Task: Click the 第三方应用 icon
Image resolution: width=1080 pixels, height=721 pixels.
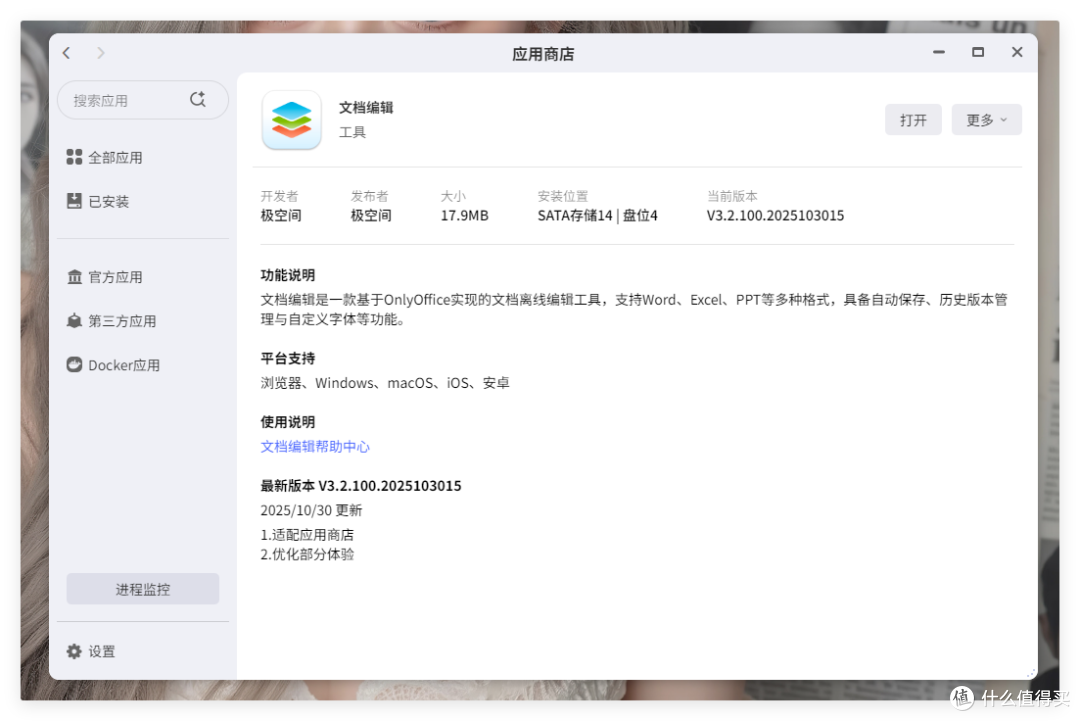Action: [74, 321]
